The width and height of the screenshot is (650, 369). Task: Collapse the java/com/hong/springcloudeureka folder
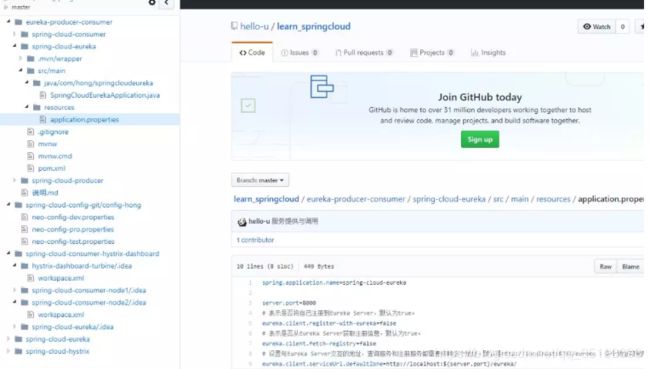[27, 83]
